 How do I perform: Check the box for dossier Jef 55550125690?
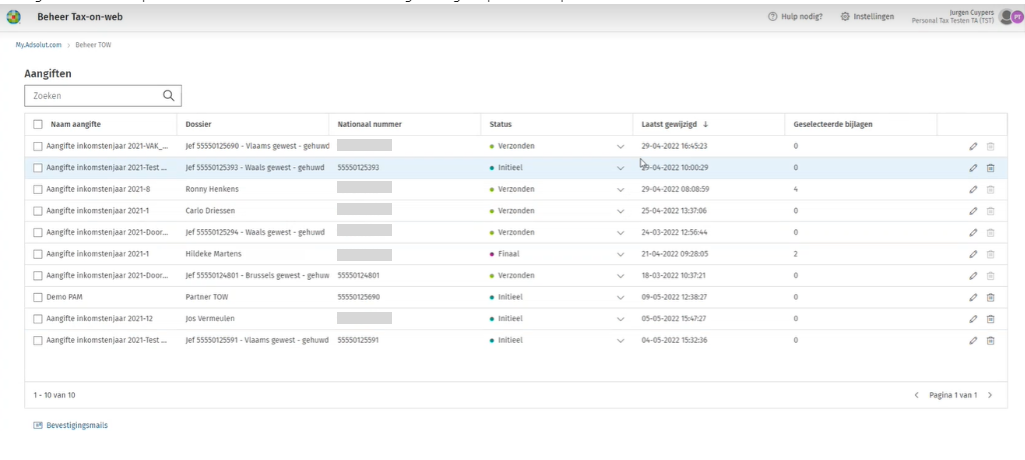pos(38,146)
